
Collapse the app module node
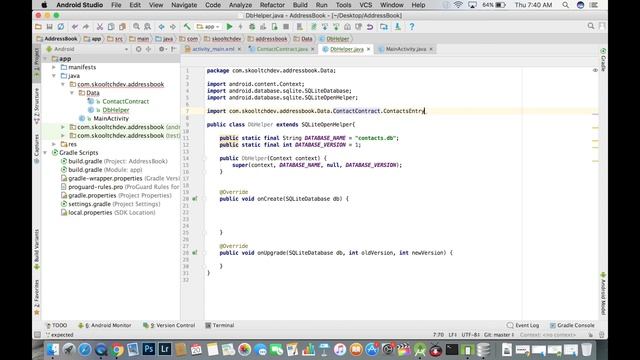pos(45,59)
